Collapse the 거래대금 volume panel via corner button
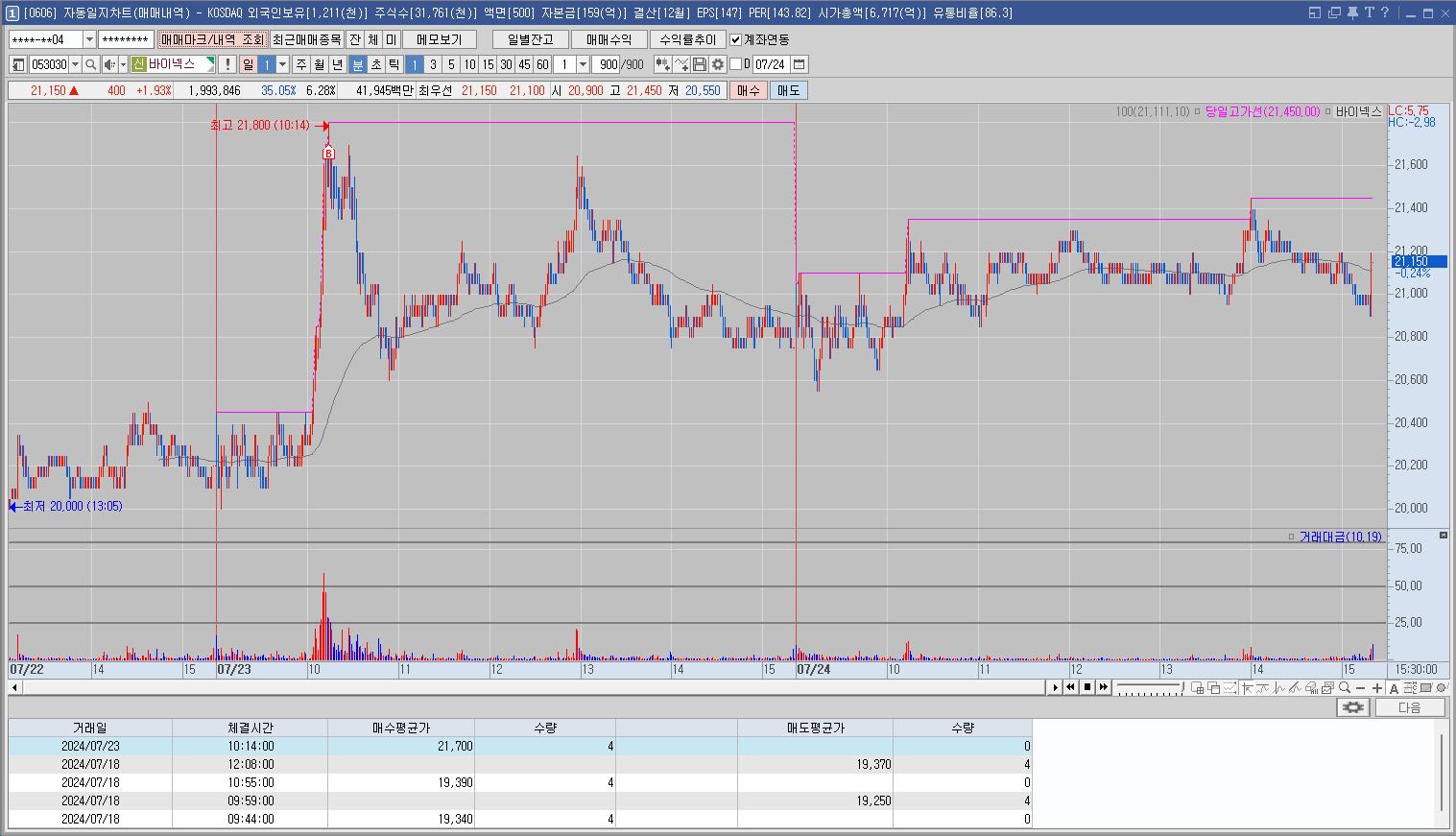1456x836 pixels. pyautogui.click(x=1443, y=535)
